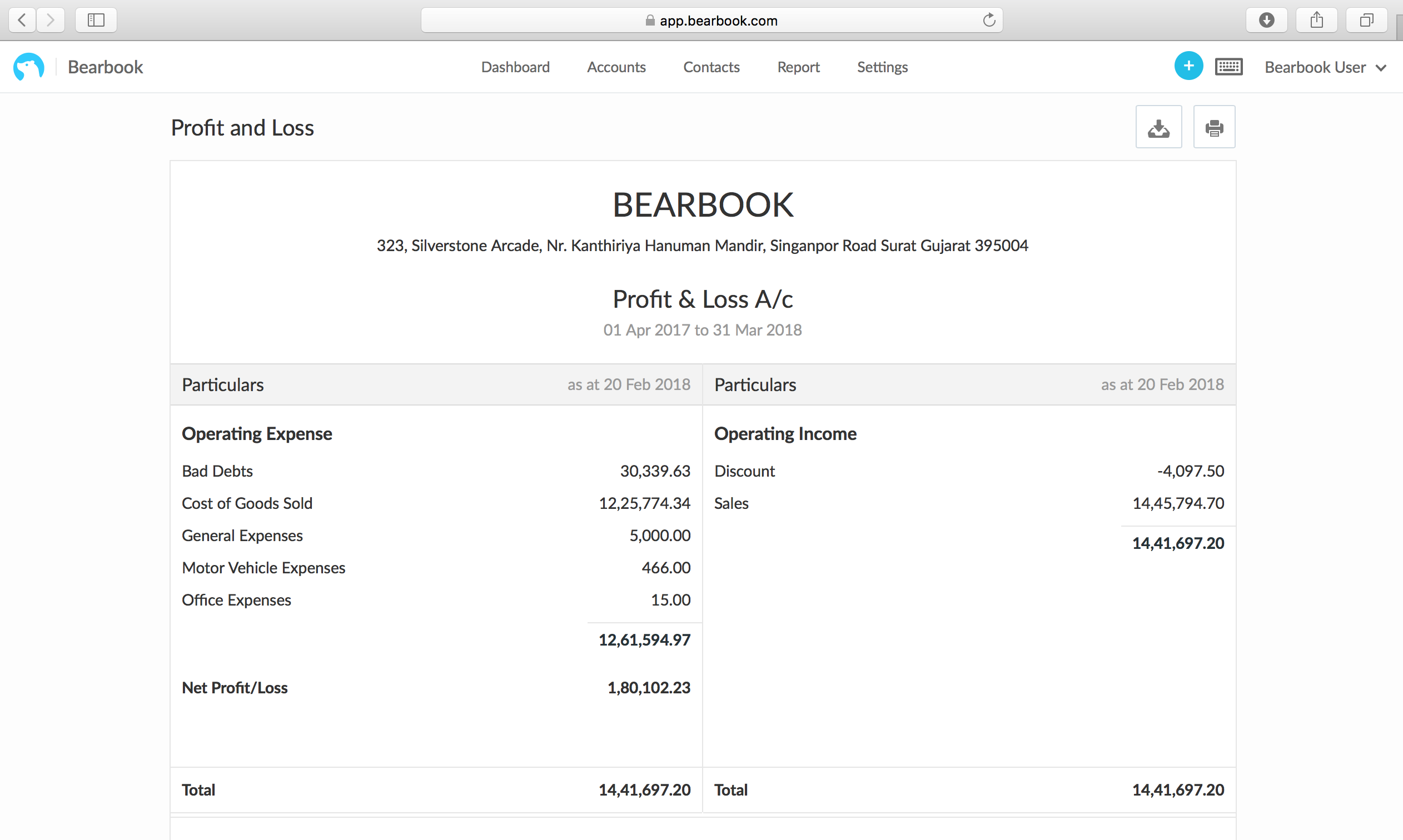Open the keyboard shortcuts icon

[x=1228, y=67]
